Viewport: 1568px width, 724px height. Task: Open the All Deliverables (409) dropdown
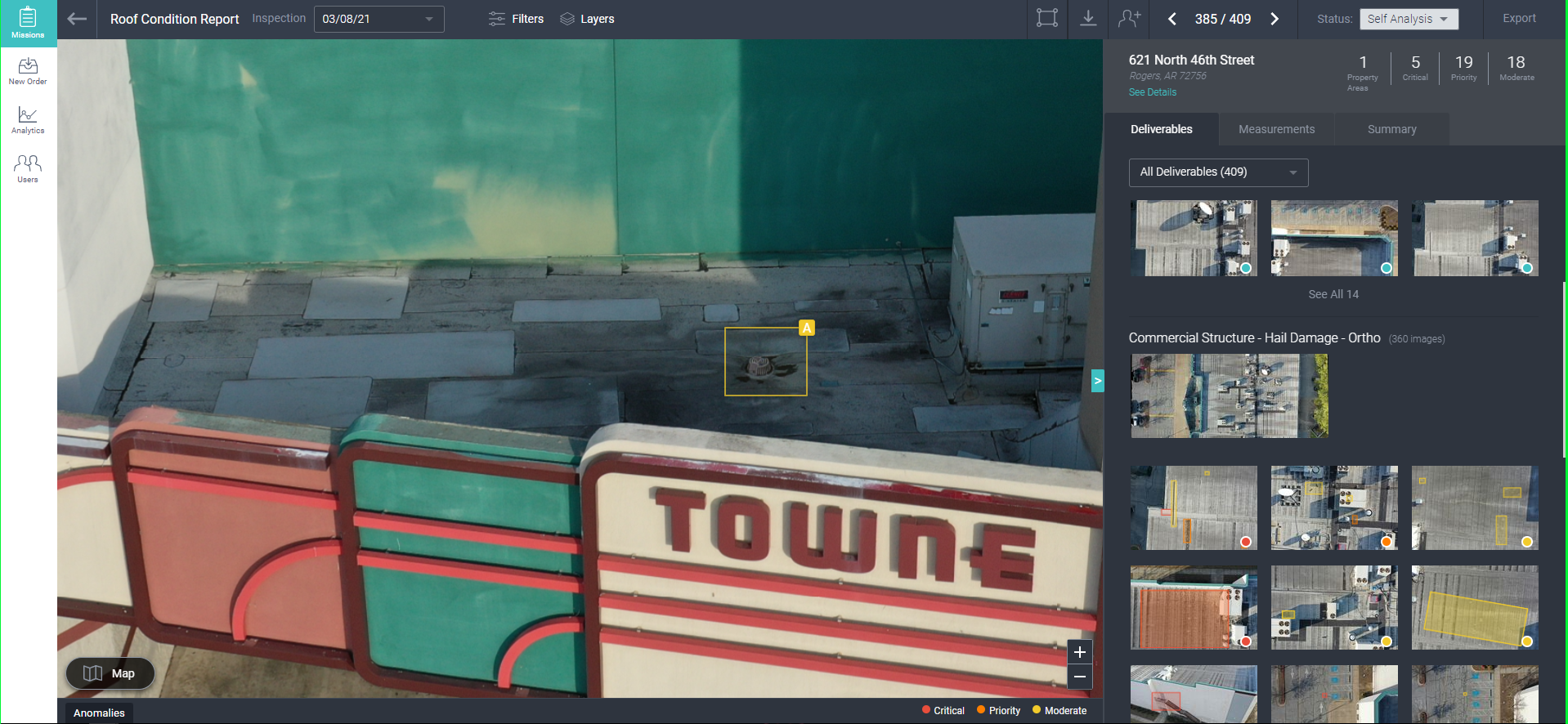(x=1218, y=172)
